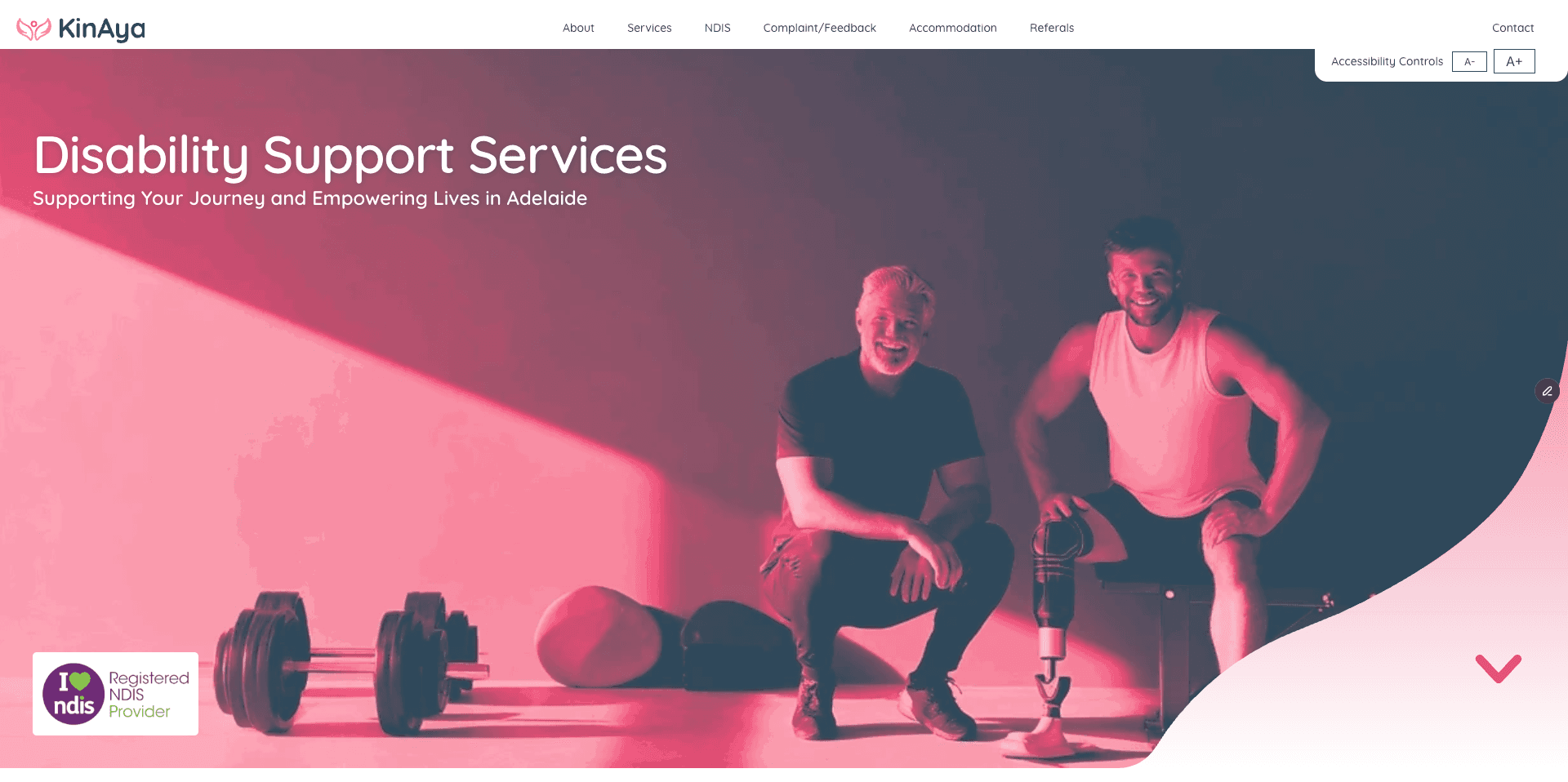Click the KinAya butterfly logo icon
The image size is (1568, 782).
pyautogui.click(x=33, y=29)
